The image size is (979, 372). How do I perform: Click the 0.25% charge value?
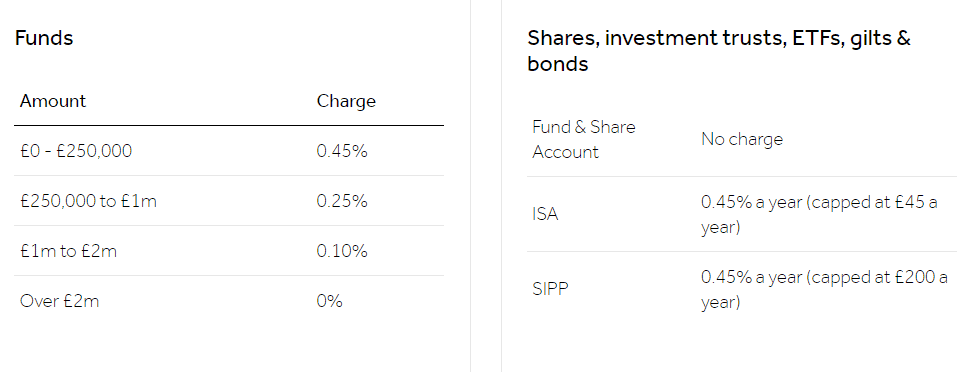point(342,201)
